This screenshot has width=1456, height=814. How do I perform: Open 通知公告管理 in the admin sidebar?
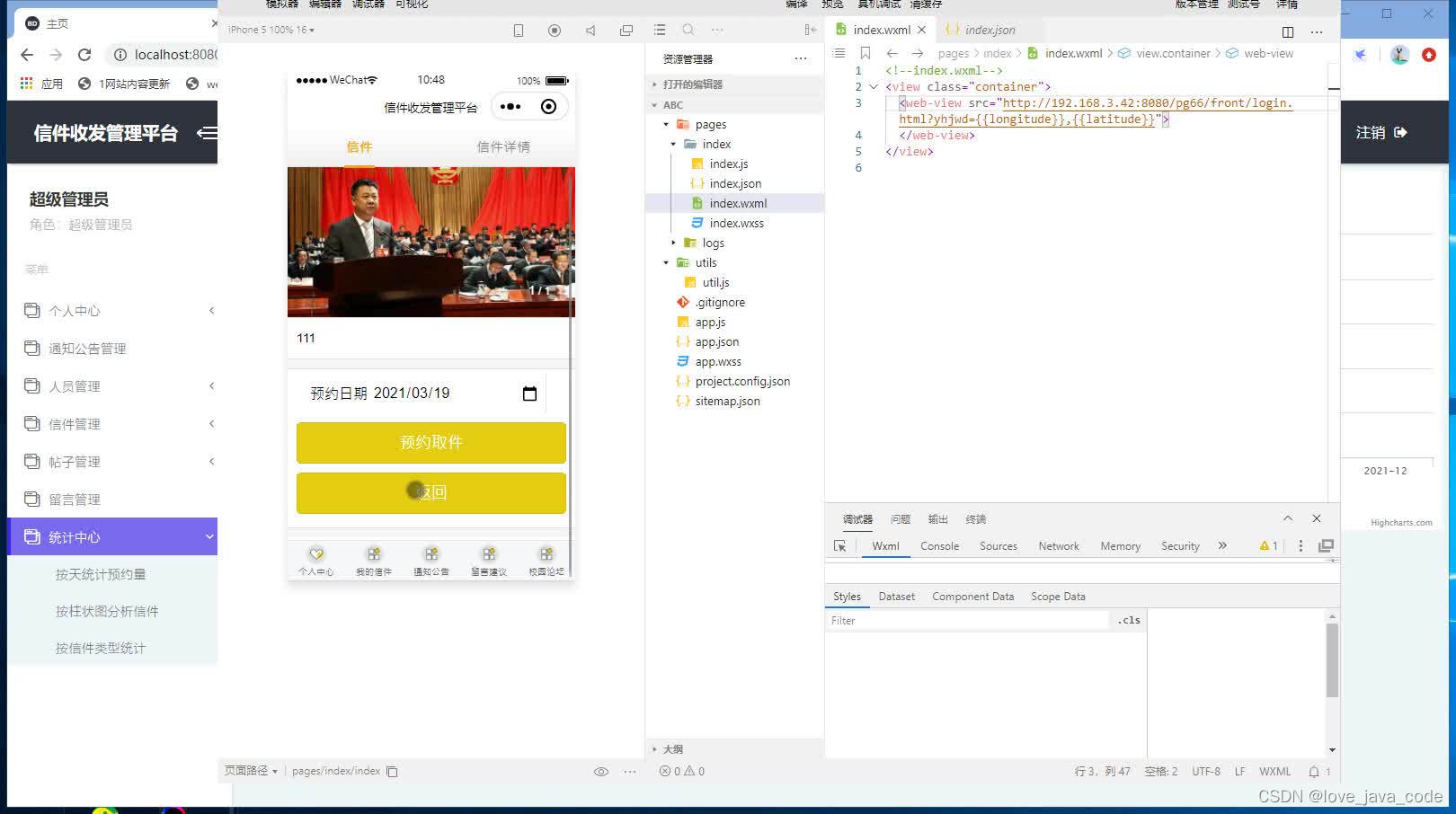tap(87, 349)
